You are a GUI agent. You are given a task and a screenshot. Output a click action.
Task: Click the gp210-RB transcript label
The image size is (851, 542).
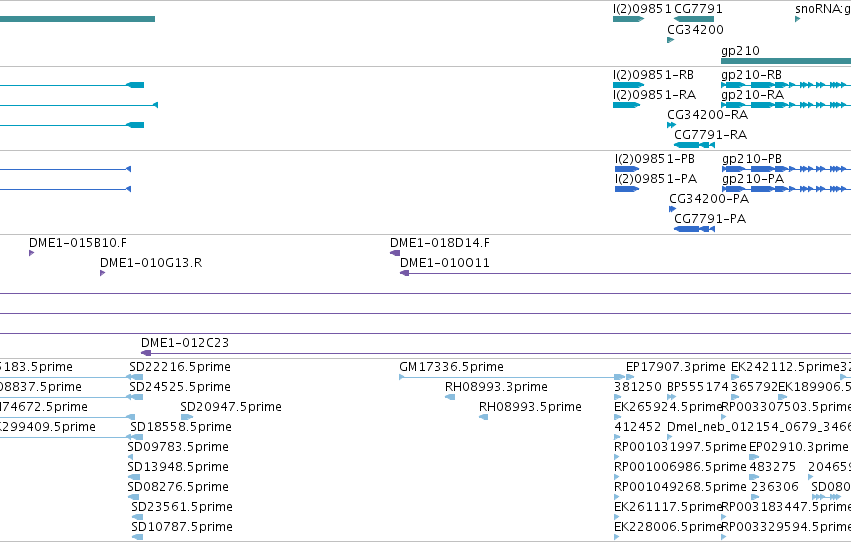pyautogui.click(x=751, y=75)
